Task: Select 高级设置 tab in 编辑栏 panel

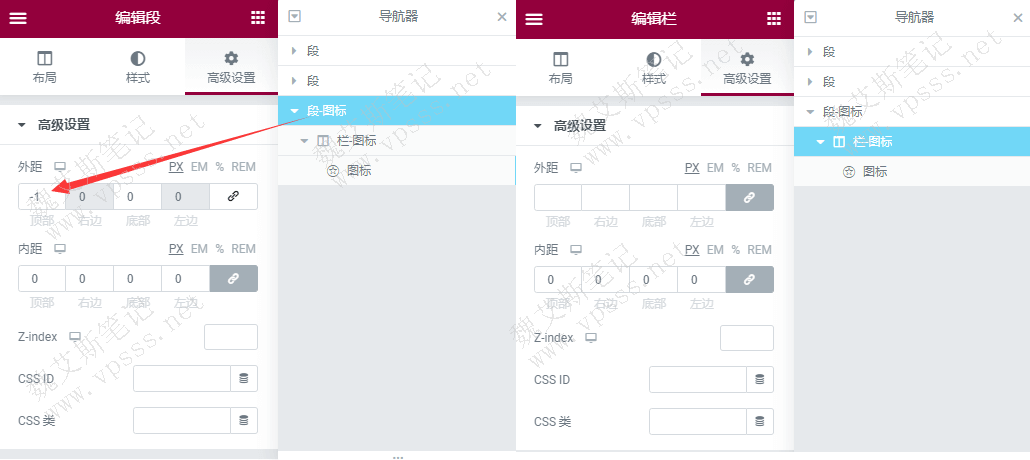Action: click(748, 68)
